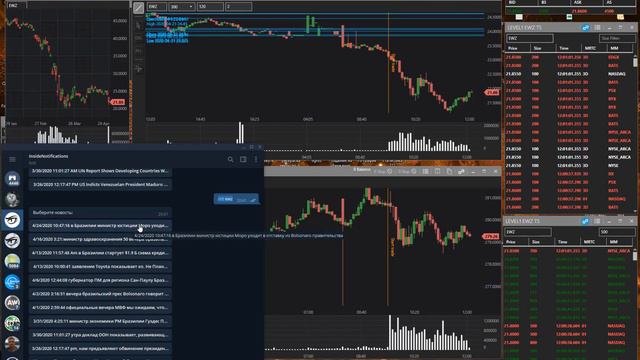
Task: Select the crosshair tool in the chart's left toolbar
Action: (139, 69)
